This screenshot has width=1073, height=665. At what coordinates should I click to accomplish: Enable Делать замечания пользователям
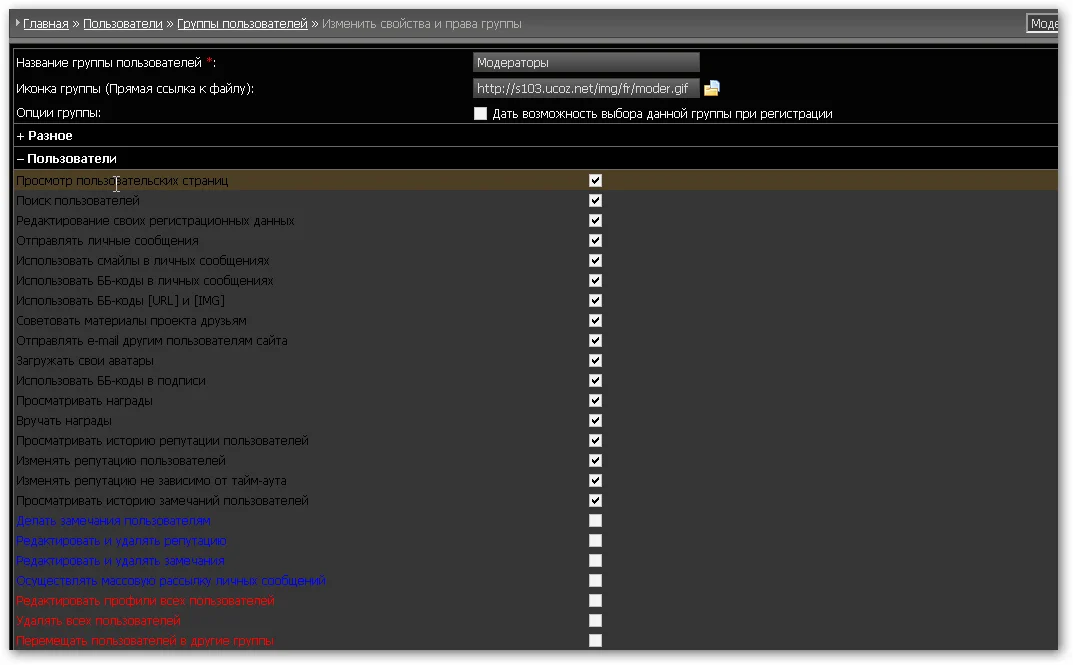click(x=595, y=521)
